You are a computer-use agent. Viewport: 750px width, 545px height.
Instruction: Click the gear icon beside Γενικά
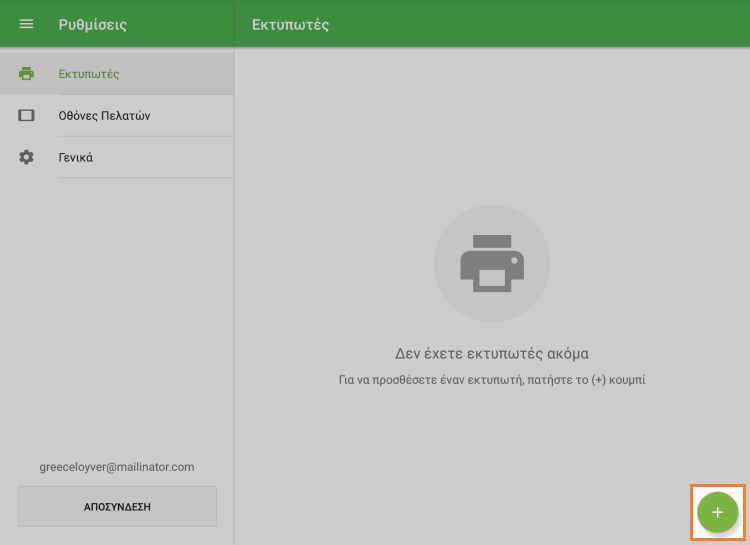click(26, 157)
